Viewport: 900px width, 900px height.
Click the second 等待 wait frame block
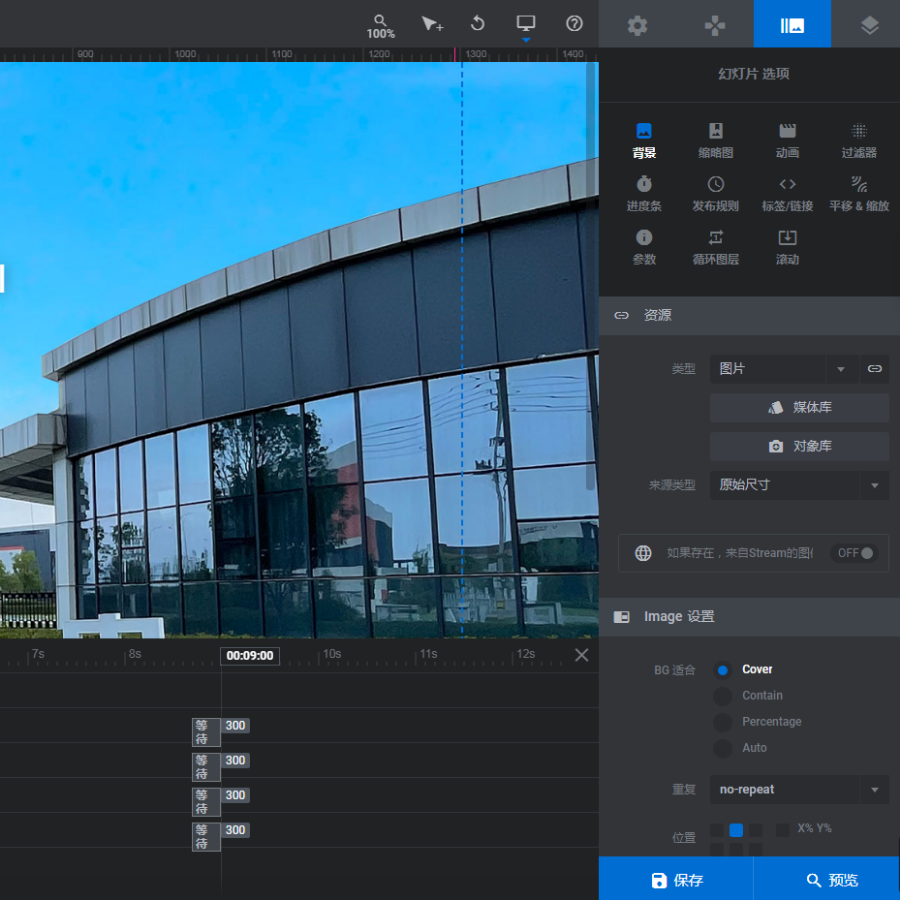coord(206,767)
